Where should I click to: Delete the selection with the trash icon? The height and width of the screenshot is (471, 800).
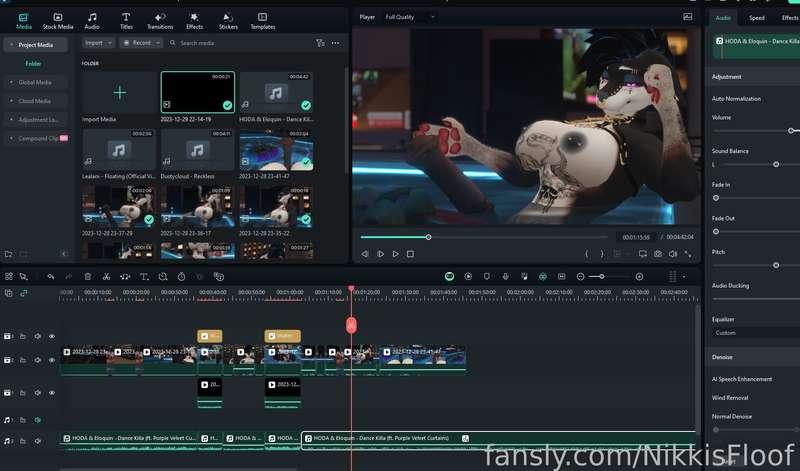pyautogui.click(x=88, y=277)
